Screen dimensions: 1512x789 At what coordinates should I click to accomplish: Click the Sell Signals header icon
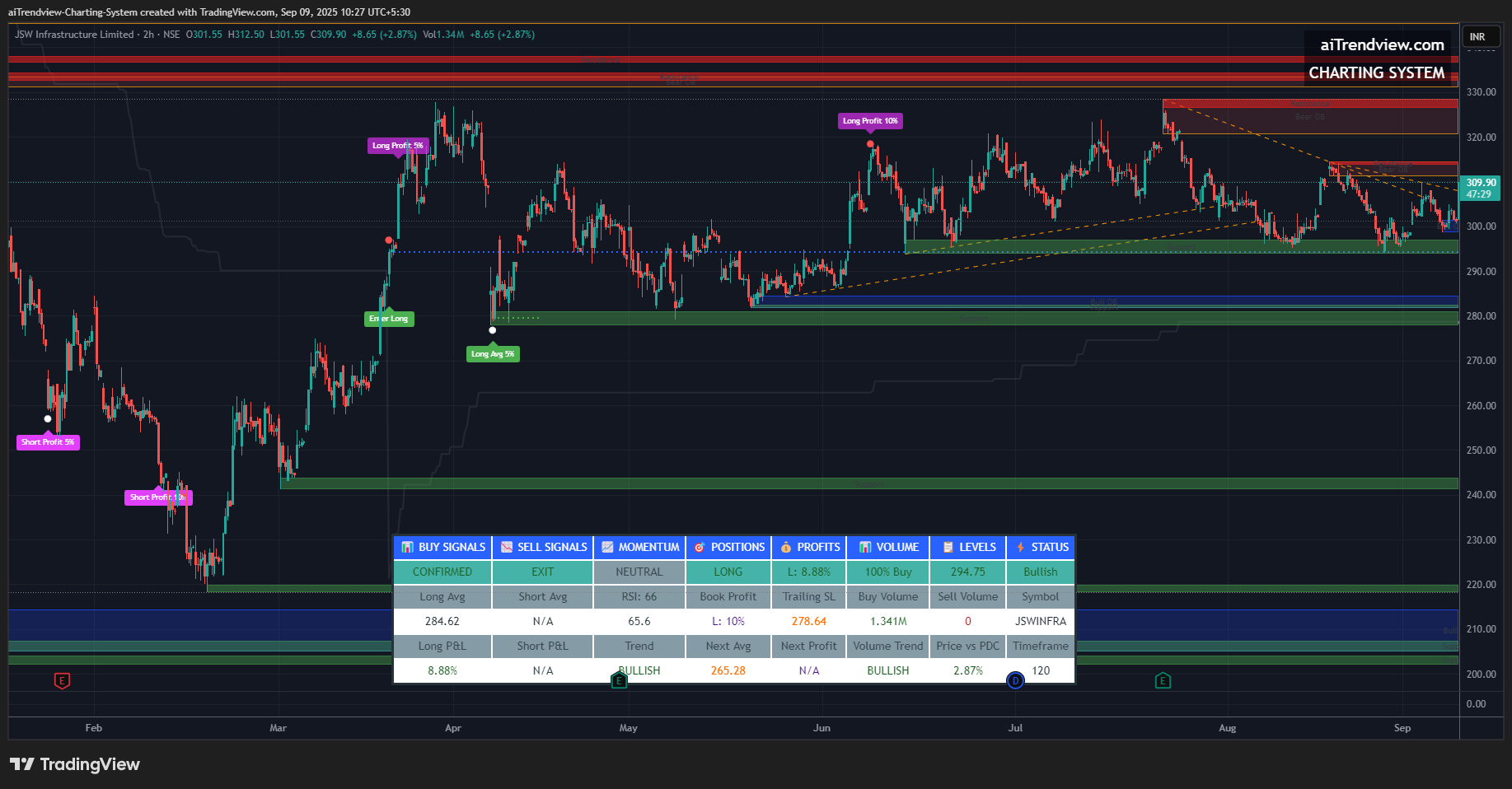(x=507, y=547)
